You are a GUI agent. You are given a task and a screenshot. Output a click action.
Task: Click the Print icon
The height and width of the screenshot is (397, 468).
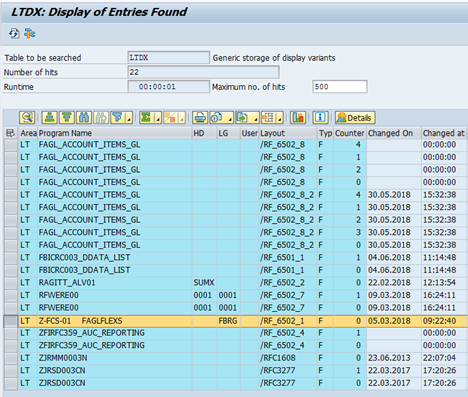[200, 118]
